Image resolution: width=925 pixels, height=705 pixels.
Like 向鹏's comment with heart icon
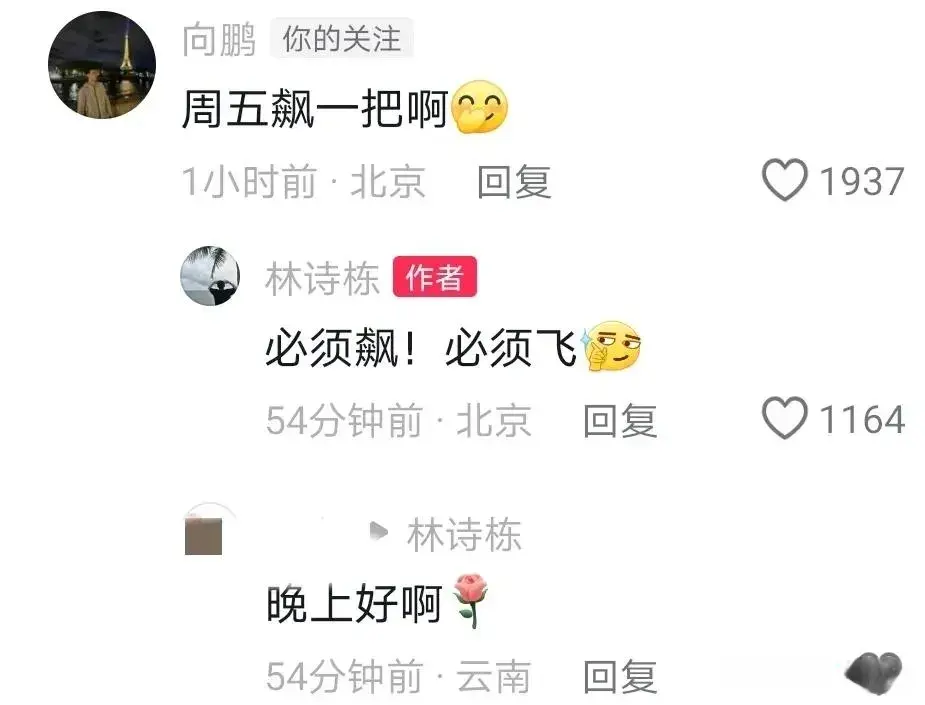785,181
